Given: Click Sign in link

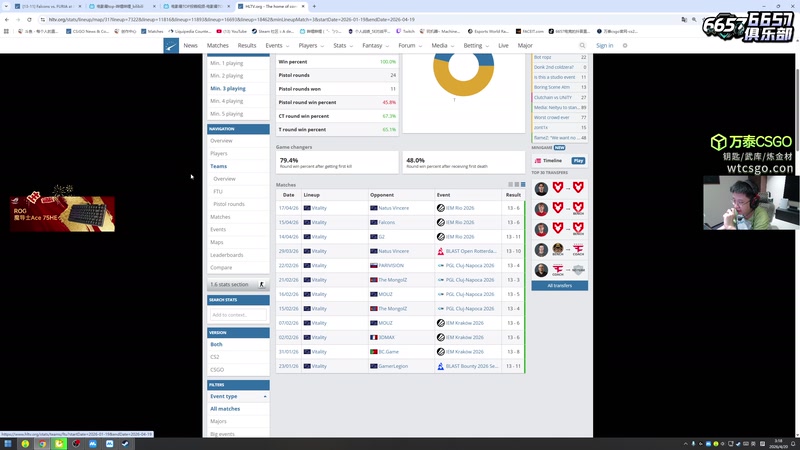Looking at the screenshot, I should pos(604,46).
